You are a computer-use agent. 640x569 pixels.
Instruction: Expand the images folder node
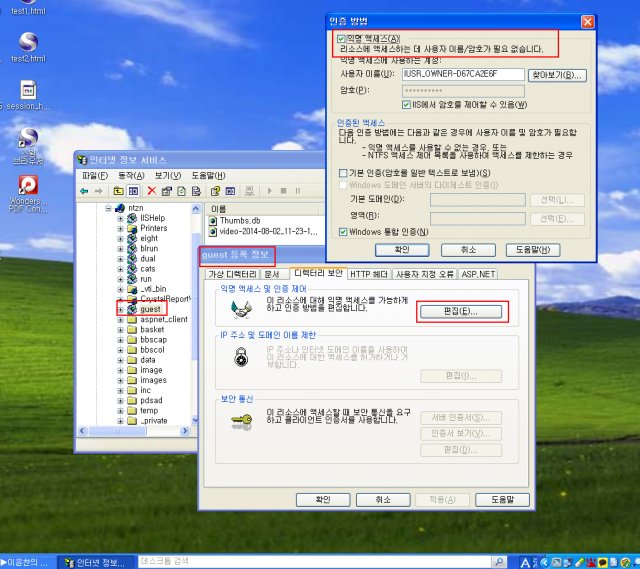[120, 380]
